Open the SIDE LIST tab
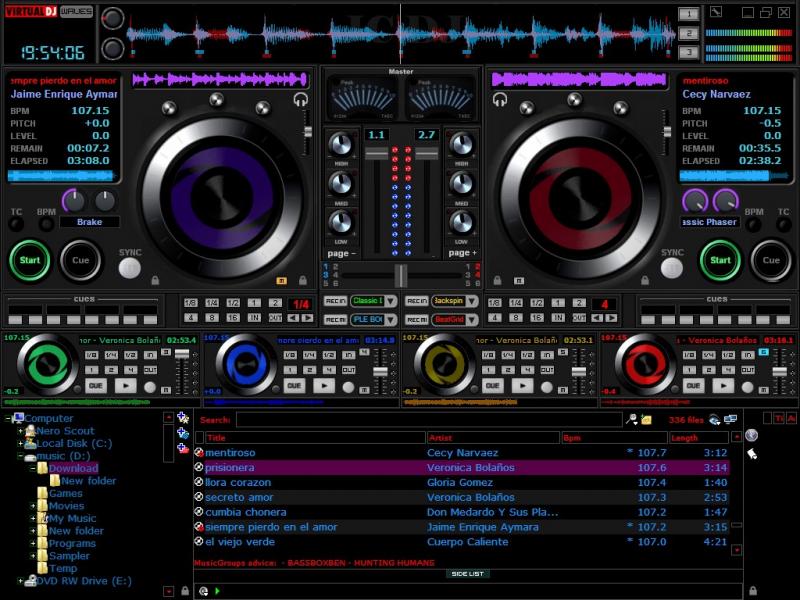The height and width of the screenshot is (600, 800). [467, 574]
